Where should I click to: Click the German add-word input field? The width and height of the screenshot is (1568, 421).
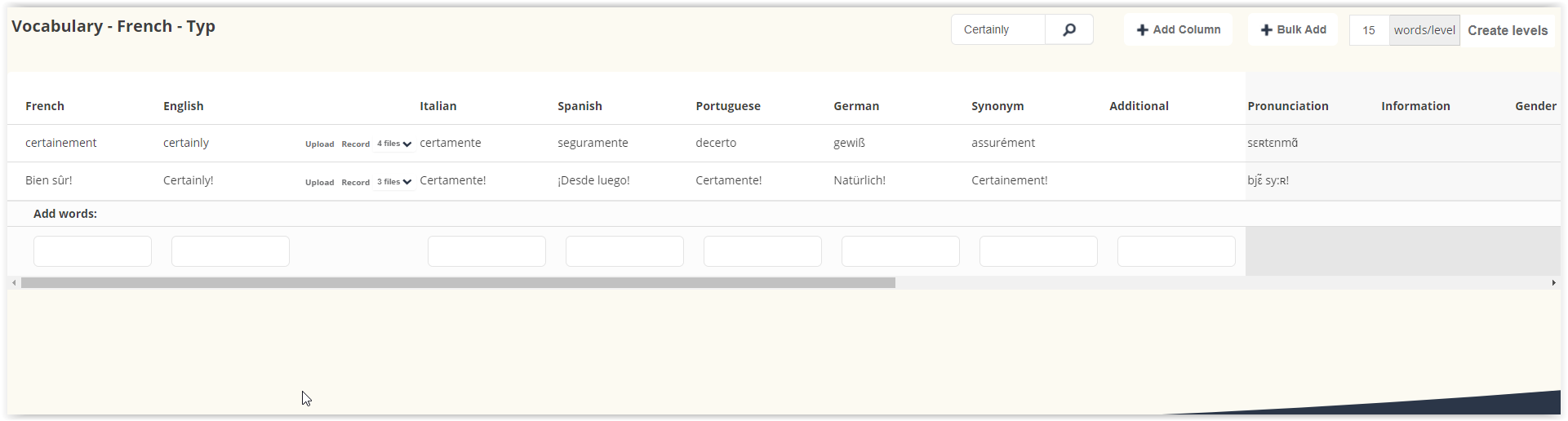tap(900, 251)
